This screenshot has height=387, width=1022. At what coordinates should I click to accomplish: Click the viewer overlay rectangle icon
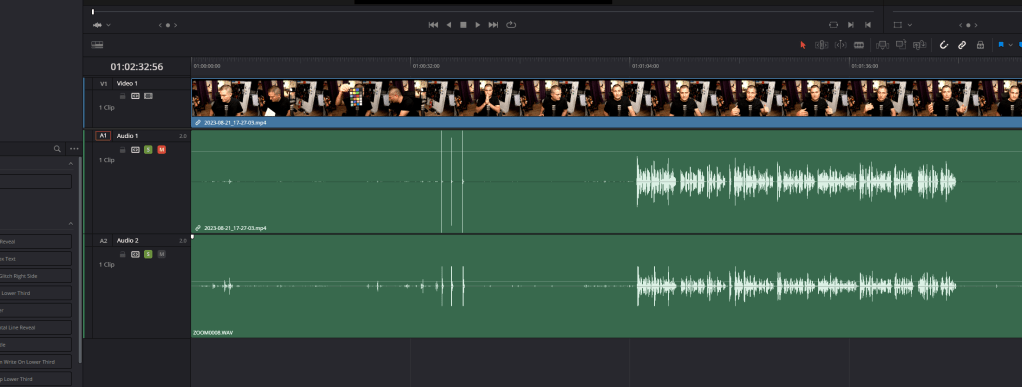898,25
